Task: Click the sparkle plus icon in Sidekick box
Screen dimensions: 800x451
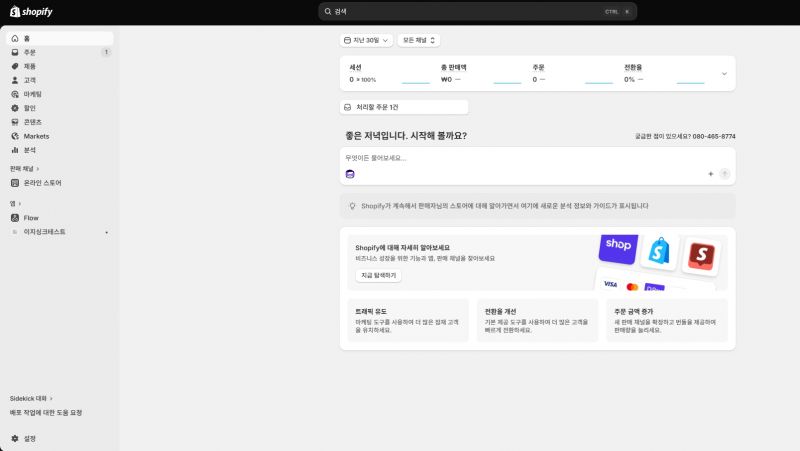Action: [710, 174]
